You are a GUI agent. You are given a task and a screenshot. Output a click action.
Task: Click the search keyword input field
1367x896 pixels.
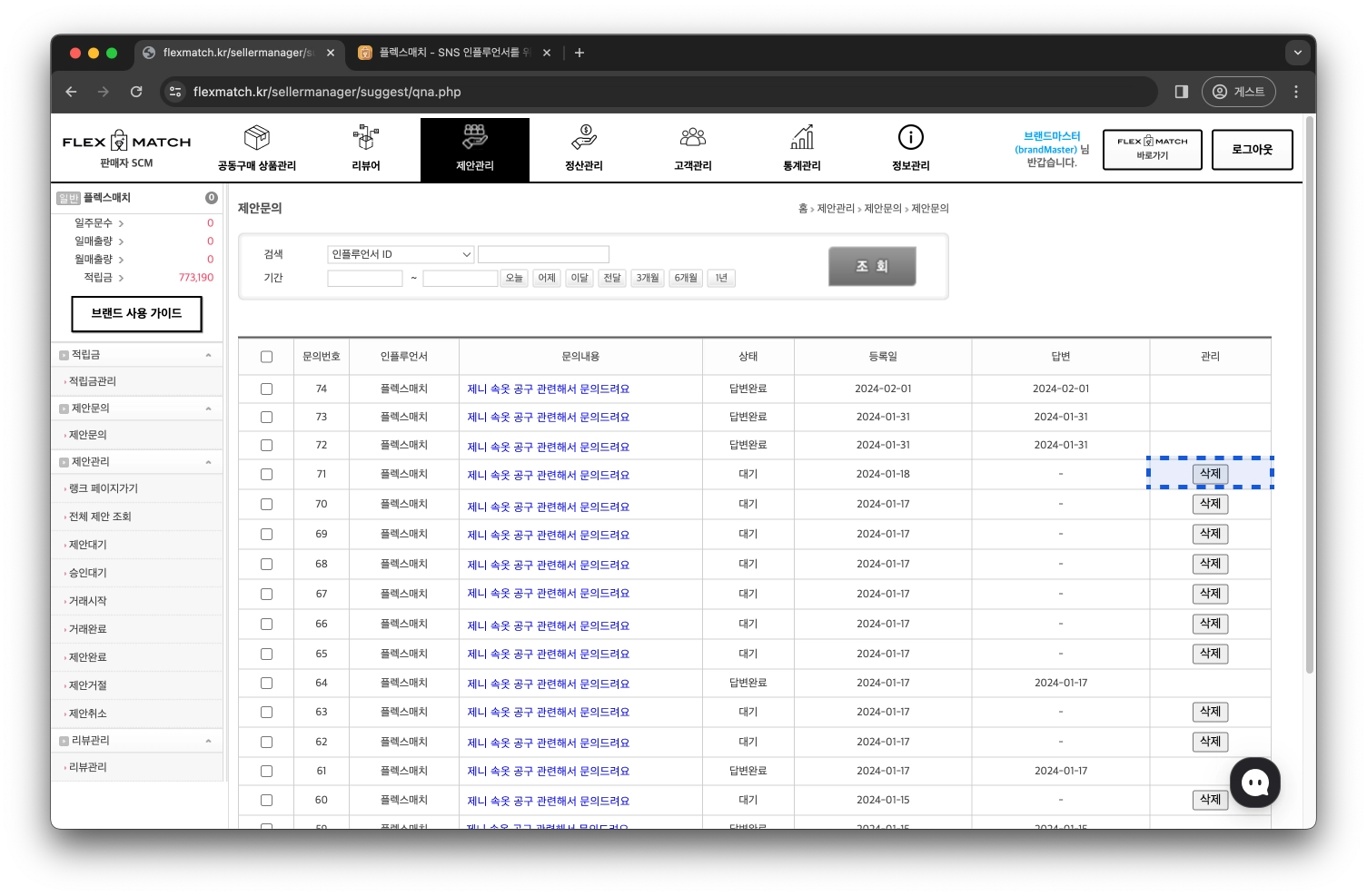pyautogui.click(x=543, y=254)
